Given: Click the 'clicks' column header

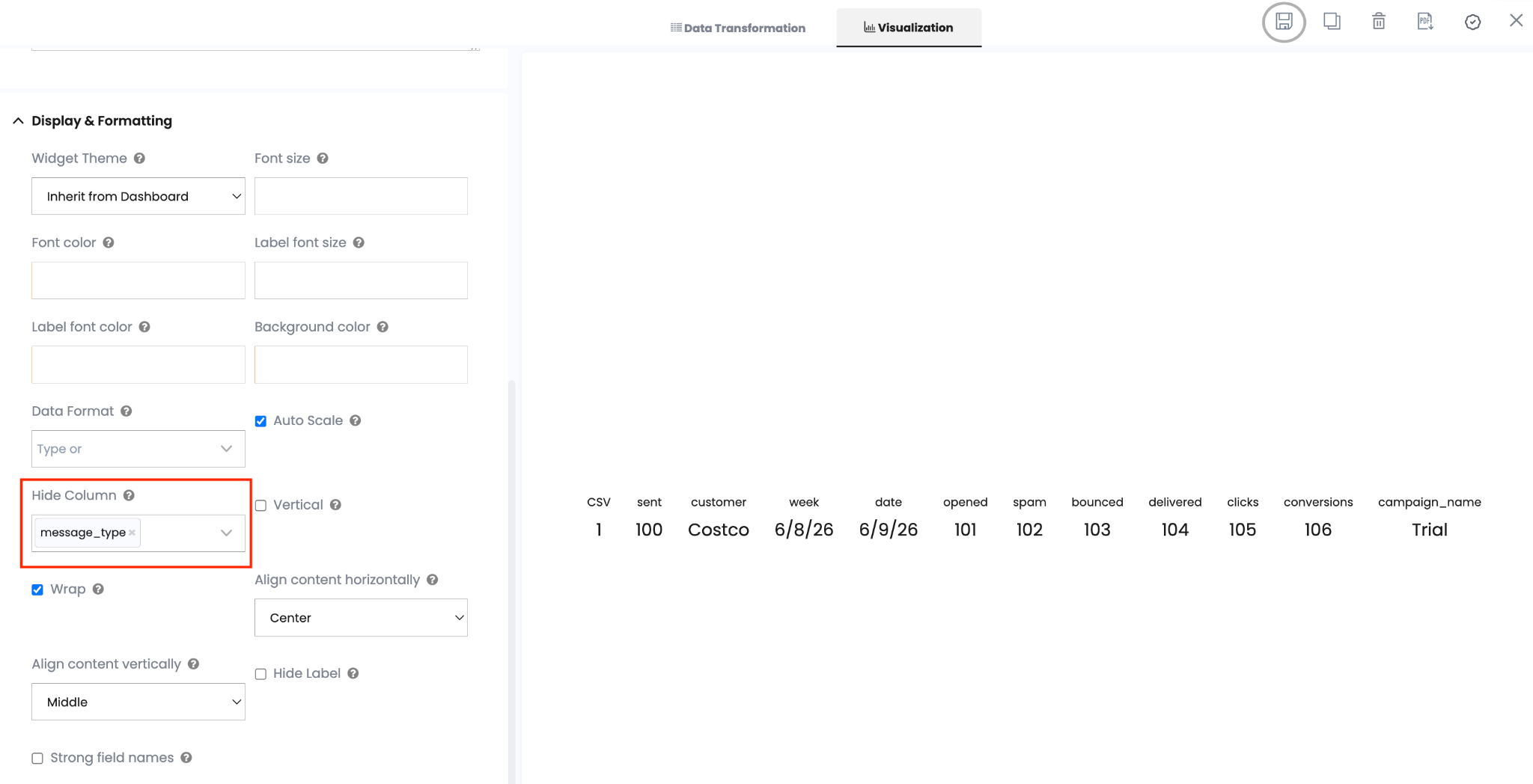Looking at the screenshot, I should [1243, 502].
